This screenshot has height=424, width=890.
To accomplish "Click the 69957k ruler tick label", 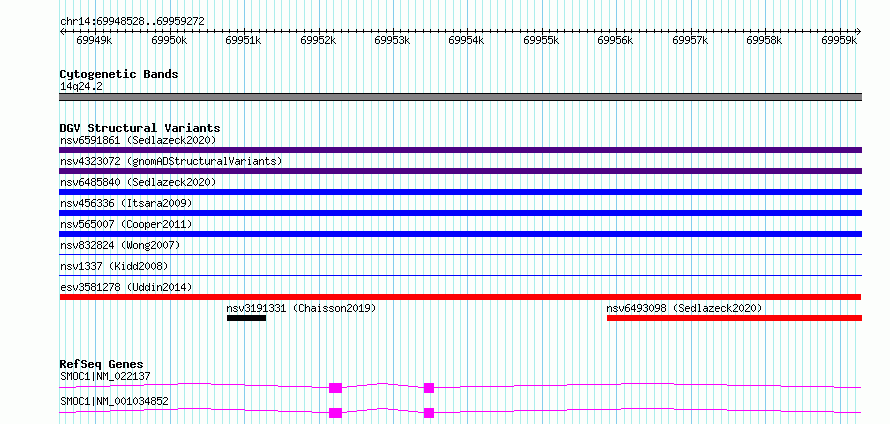I will tap(690, 41).
